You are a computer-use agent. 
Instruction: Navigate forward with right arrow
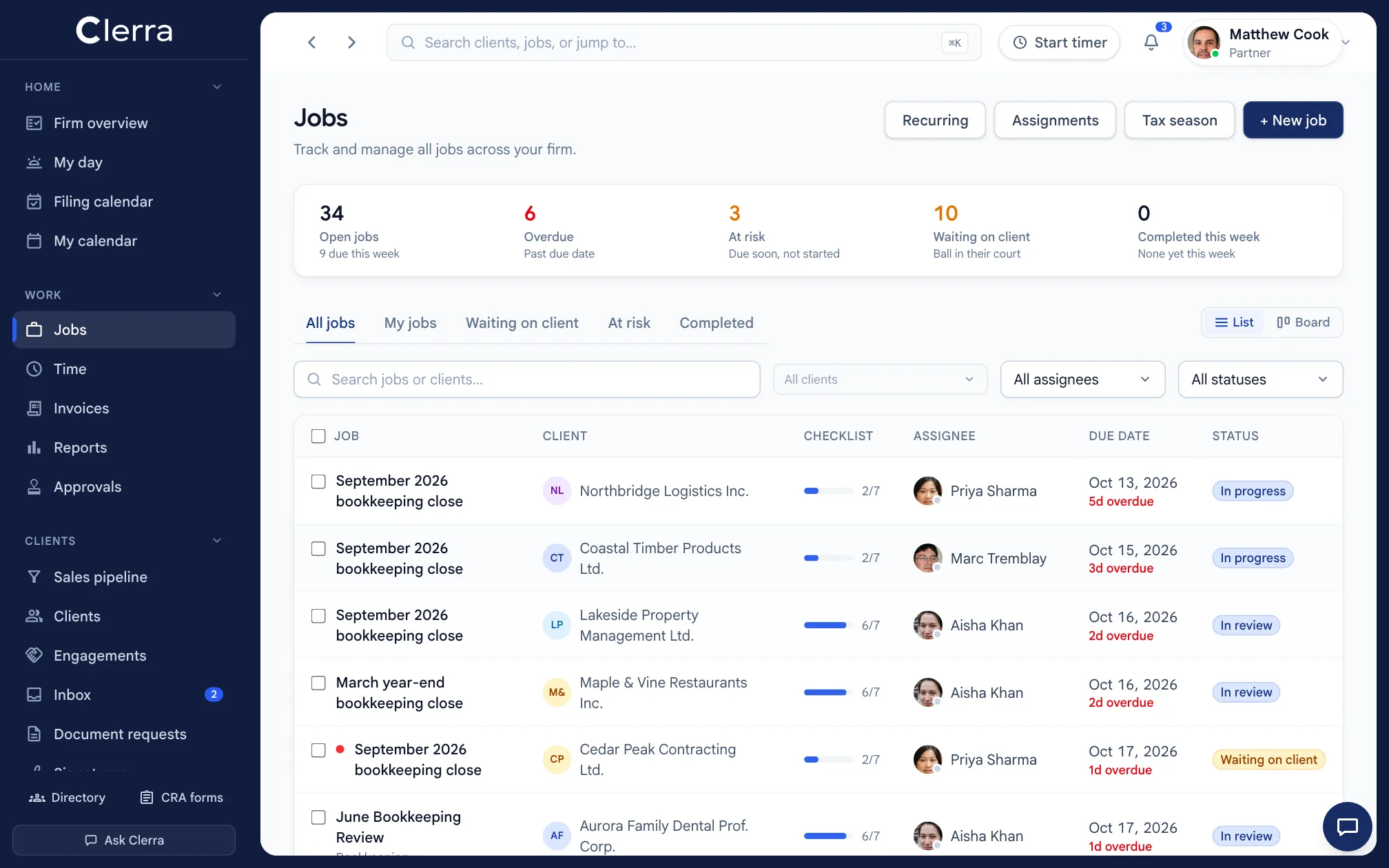click(351, 43)
